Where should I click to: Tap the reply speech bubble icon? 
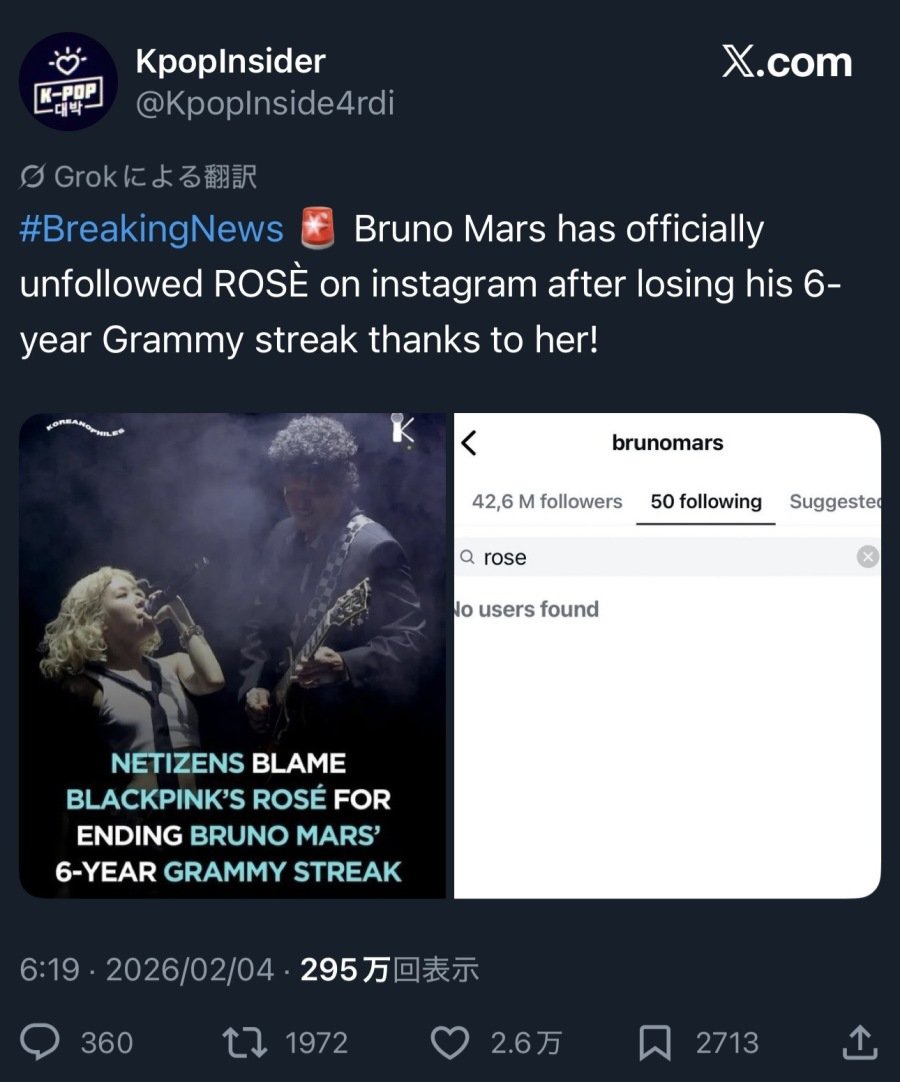pyautogui.click(x=40, y=1043)
